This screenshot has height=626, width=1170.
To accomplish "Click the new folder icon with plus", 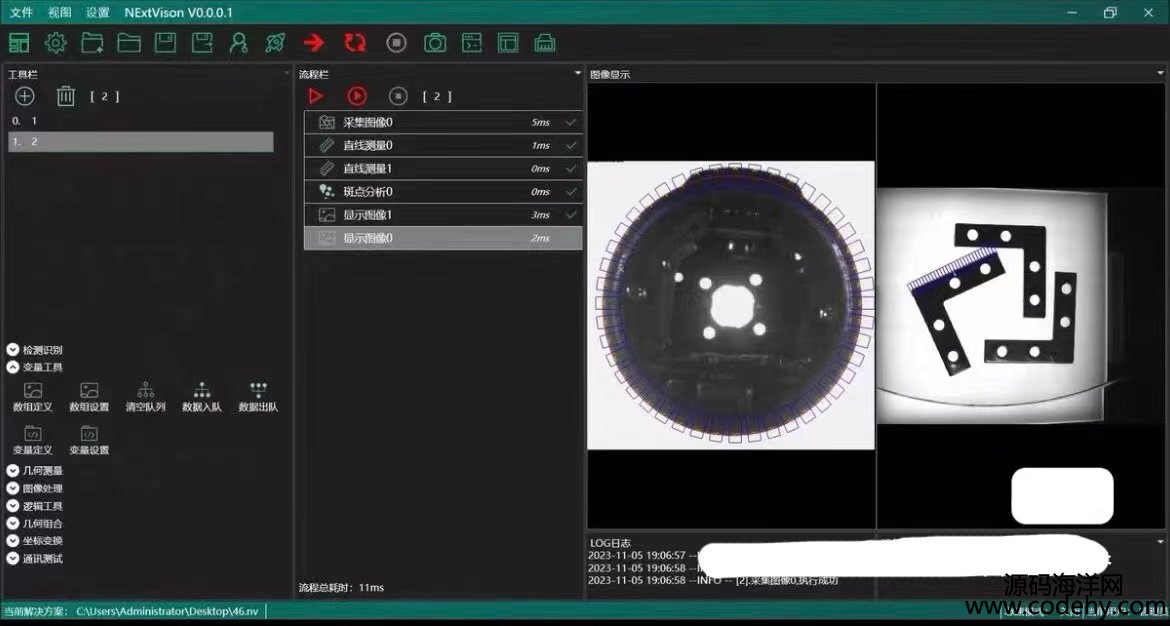I will [x=93, y=43].
